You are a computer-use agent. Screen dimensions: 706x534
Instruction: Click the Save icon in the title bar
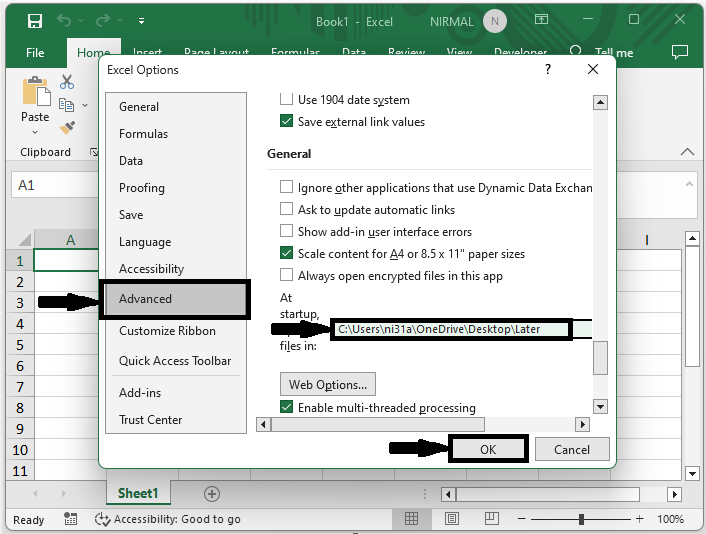[35, 20]
